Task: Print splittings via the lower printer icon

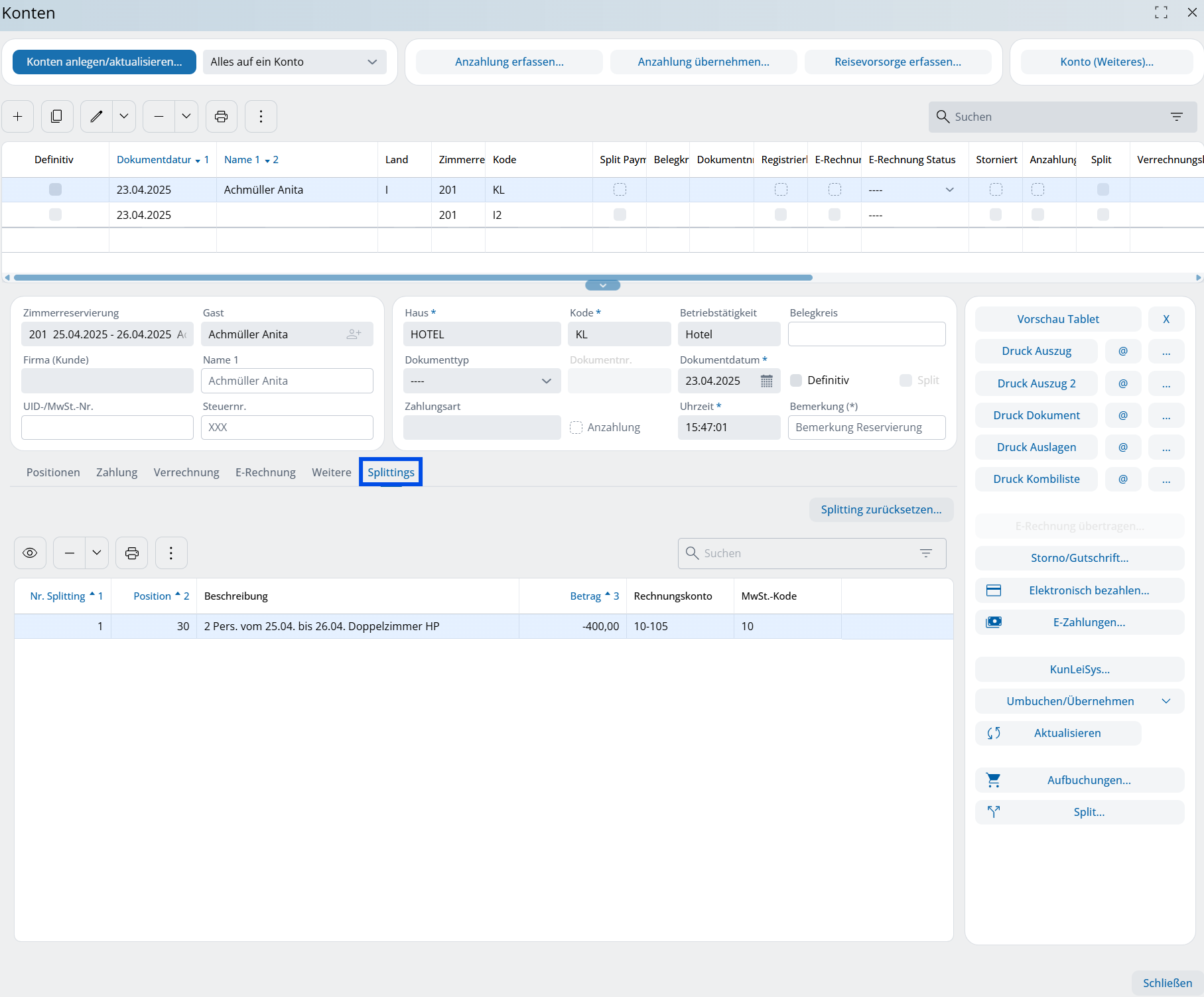Action: point(132,553)
